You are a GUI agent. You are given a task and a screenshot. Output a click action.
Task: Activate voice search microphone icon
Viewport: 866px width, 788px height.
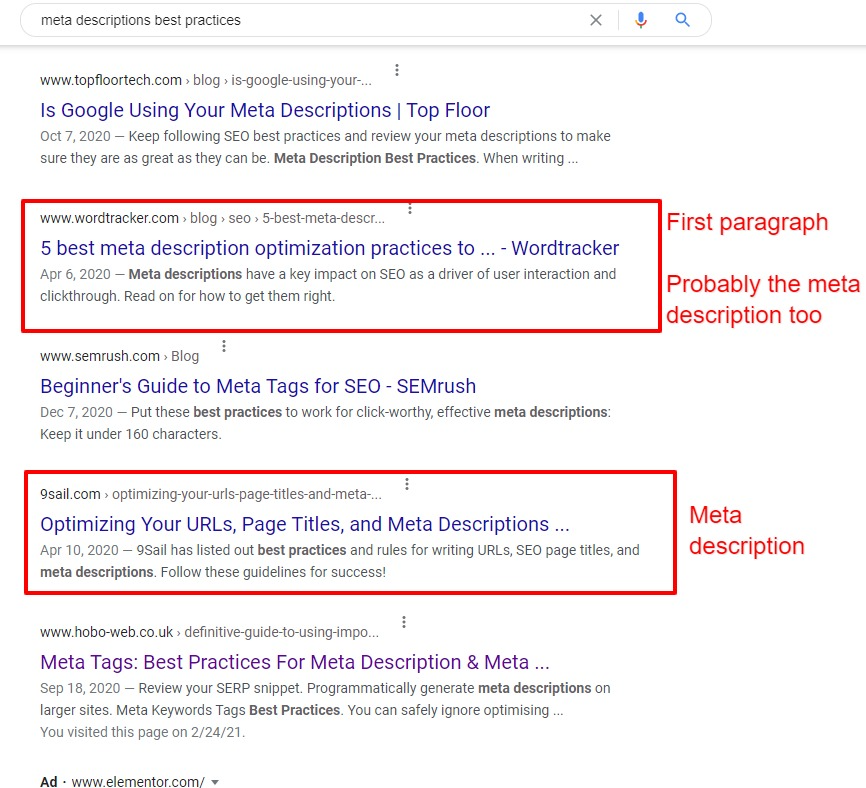click(641, 20)
